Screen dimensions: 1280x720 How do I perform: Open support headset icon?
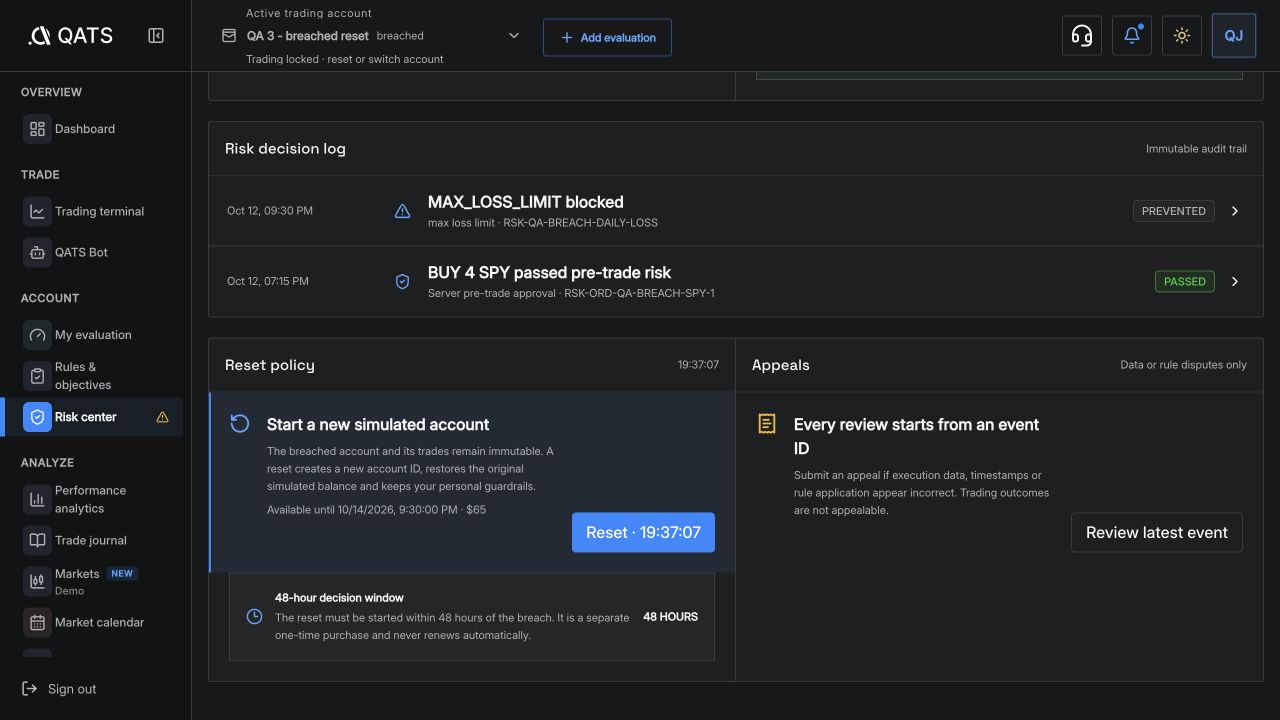coord(1082,36)
